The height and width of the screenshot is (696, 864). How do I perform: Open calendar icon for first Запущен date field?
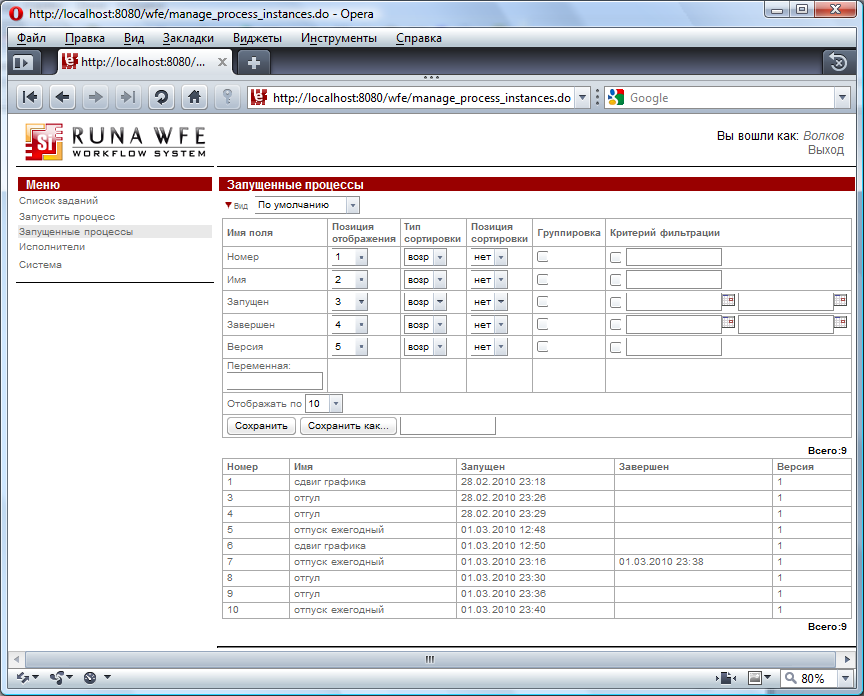coord(728,300)
